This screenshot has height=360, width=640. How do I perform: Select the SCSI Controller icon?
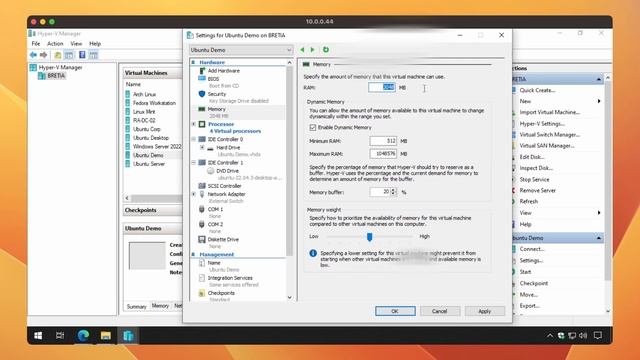pos(202,186)
